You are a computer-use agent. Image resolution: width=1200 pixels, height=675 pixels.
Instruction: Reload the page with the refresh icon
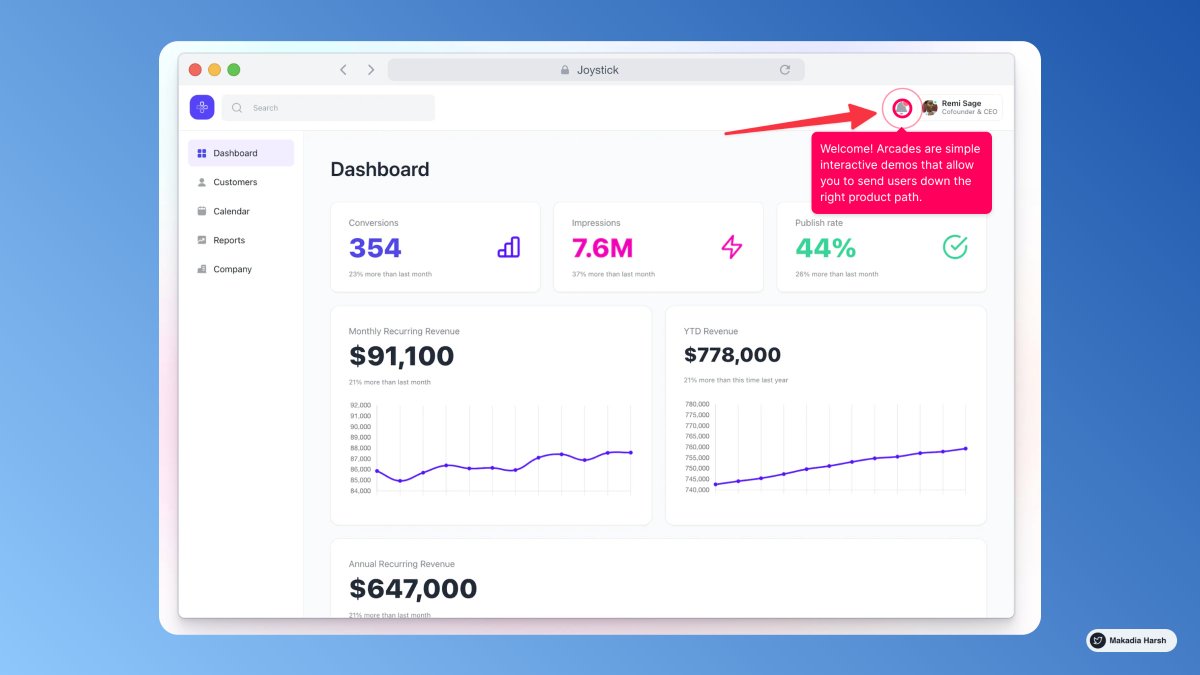coord(785,70)
